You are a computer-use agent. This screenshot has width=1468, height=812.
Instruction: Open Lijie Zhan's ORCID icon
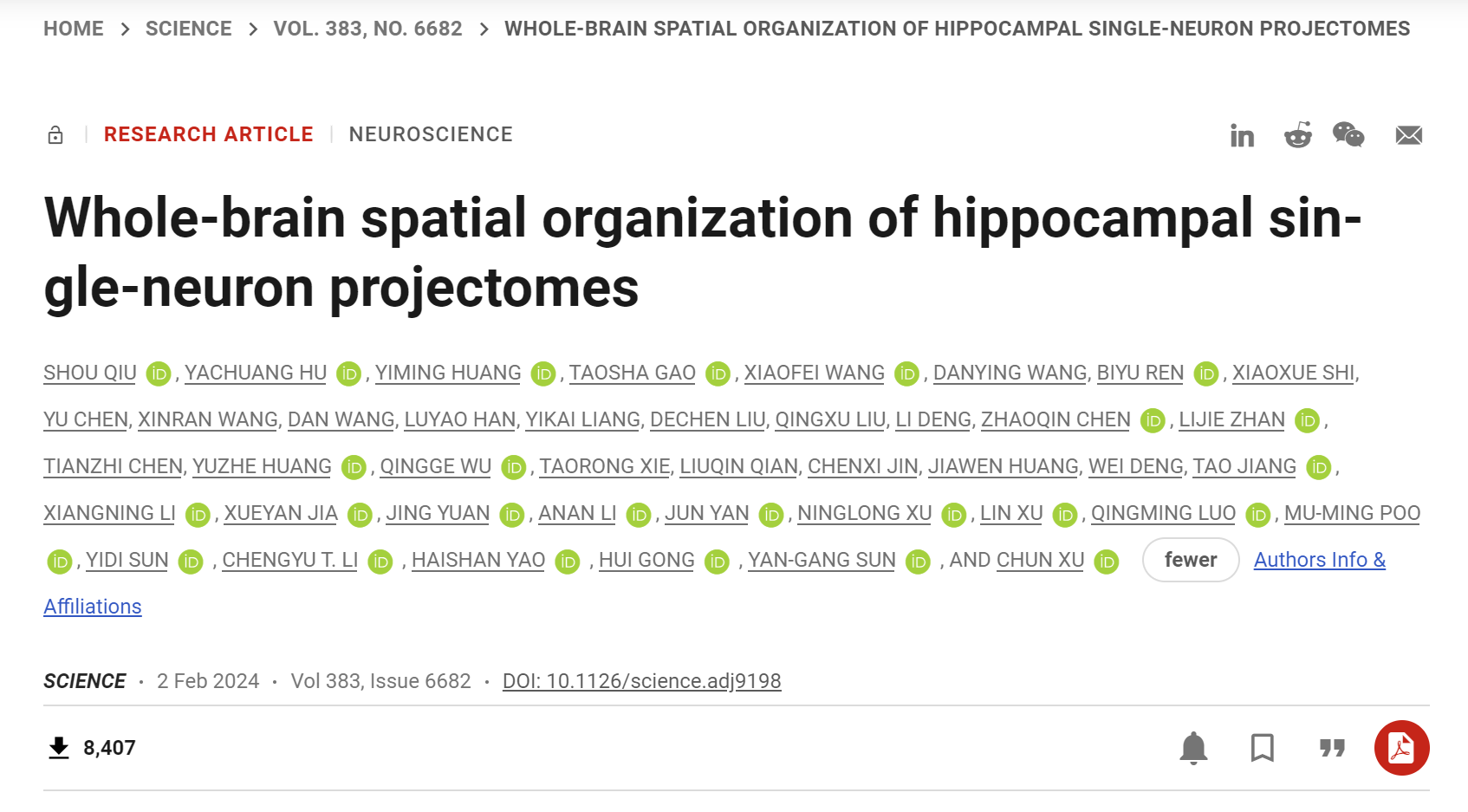(x=1307, y=420)
